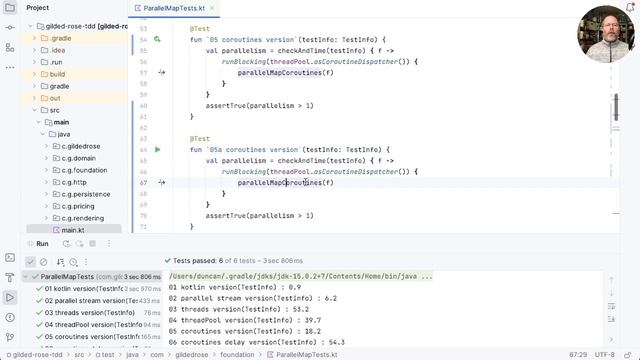Select the c.g.persistence package
The width and height of the screenshot is (640, 360).
pyautogui.click(x=86, y=194)
